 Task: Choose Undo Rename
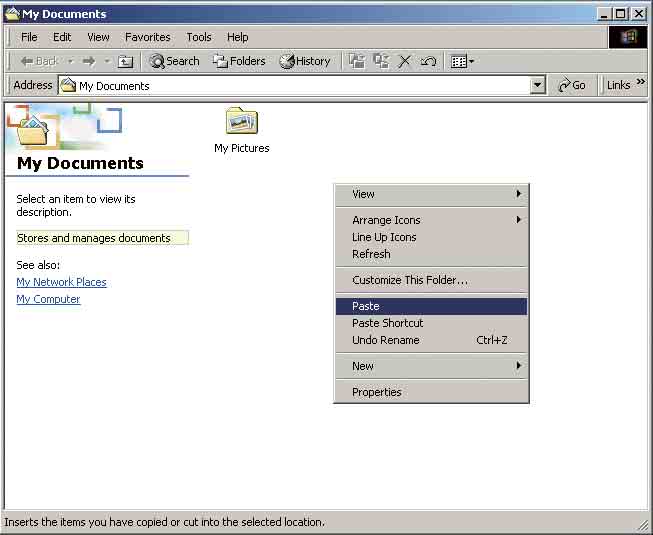coord(431,340)
